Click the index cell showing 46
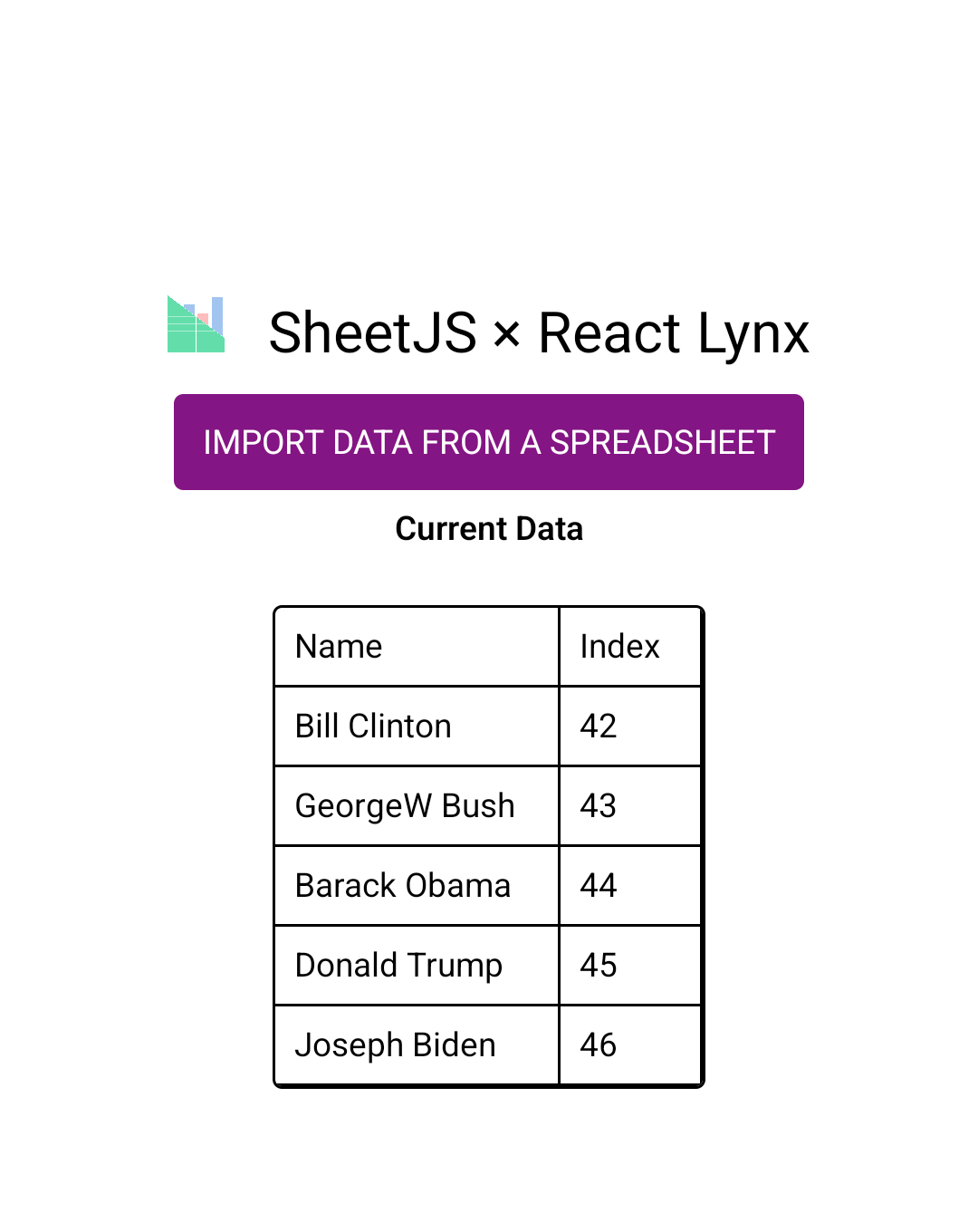The image size is (978, 1232). [x=630, y=1045]
